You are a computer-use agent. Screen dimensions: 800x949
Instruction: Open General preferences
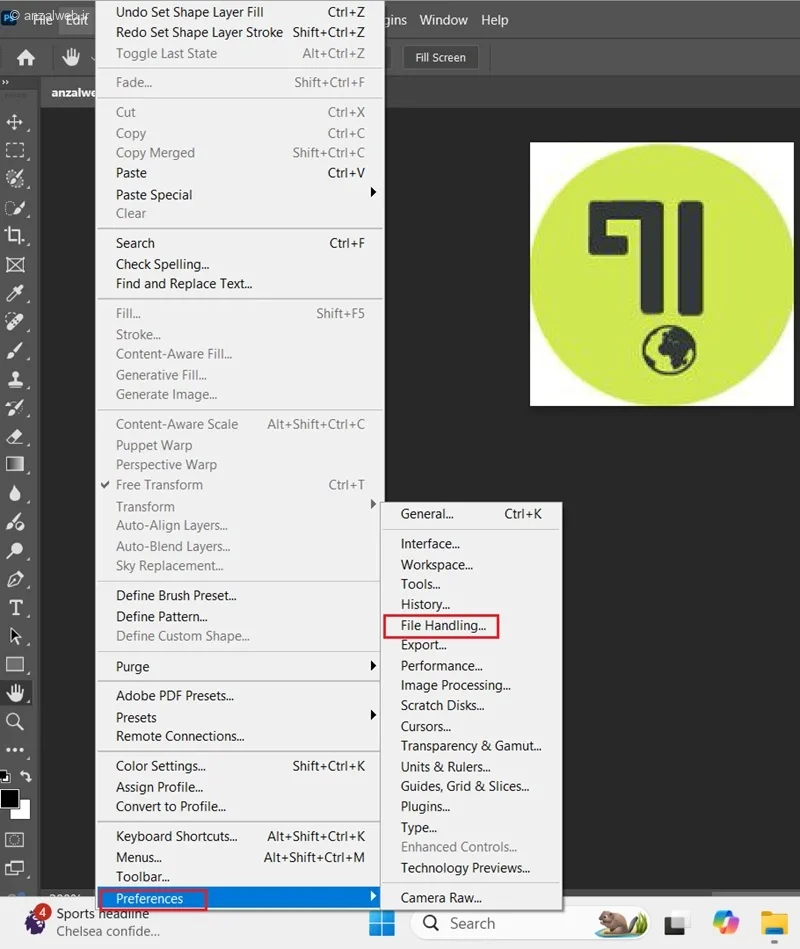(x=471, y=514)
